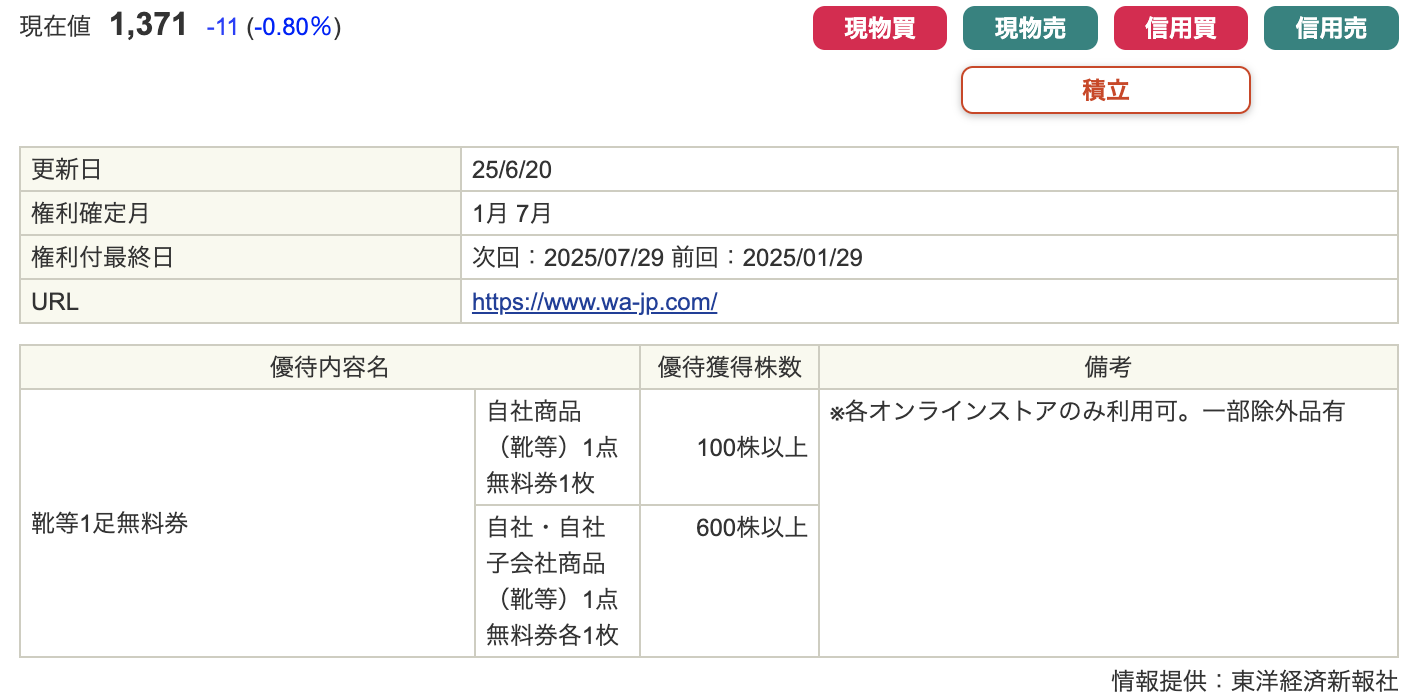This screenshot has width=1408, height=698.
Task: Click the 100株以上 cell
Action: click(x=730, y=447)
